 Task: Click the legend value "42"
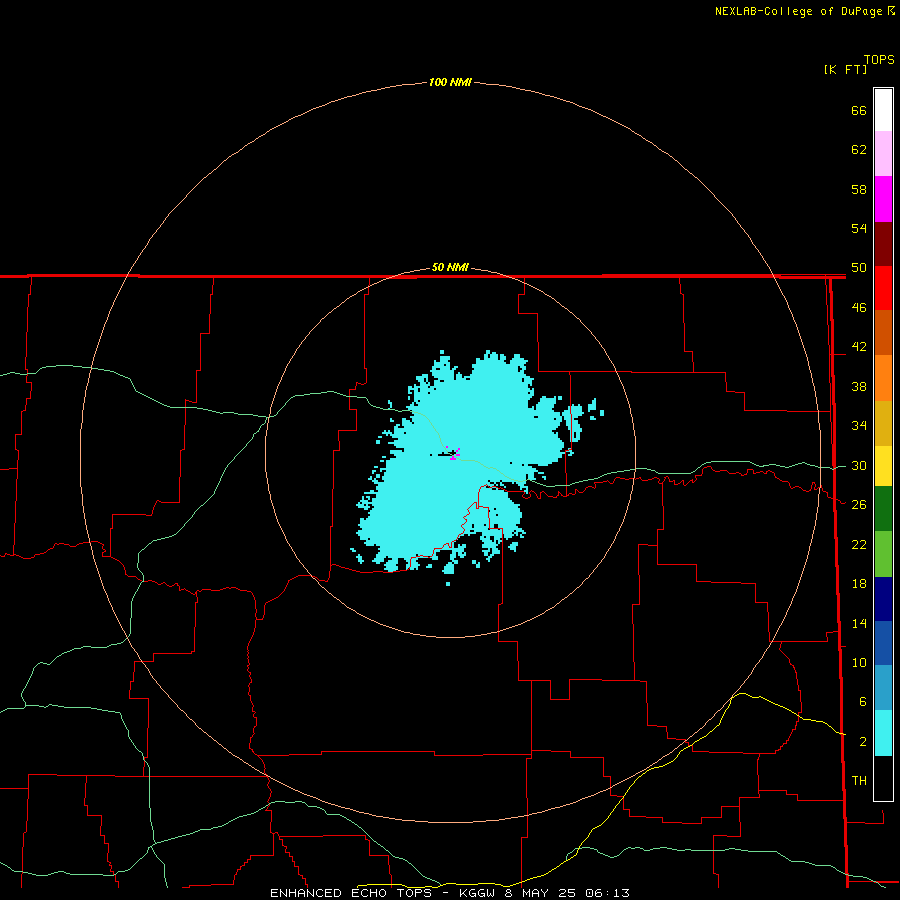(859, 347)
